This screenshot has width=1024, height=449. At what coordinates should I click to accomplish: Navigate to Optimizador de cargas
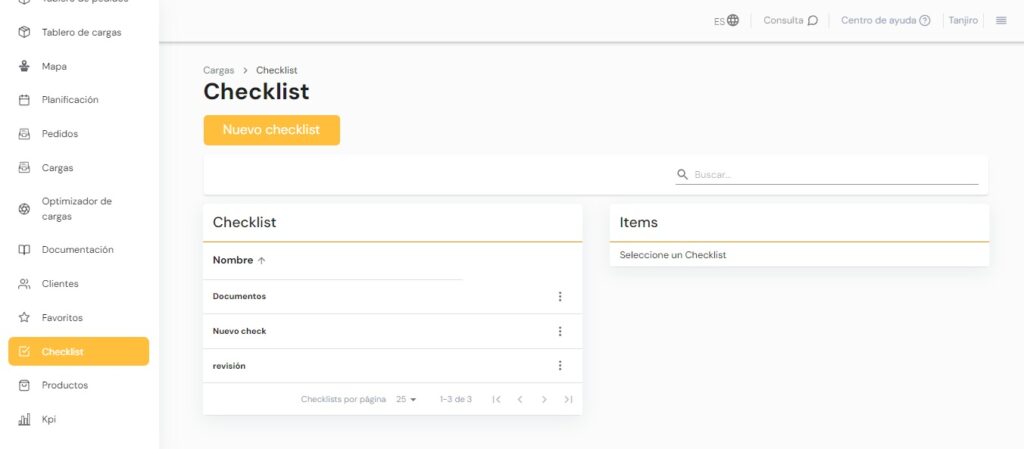click(x=76, y=208)
